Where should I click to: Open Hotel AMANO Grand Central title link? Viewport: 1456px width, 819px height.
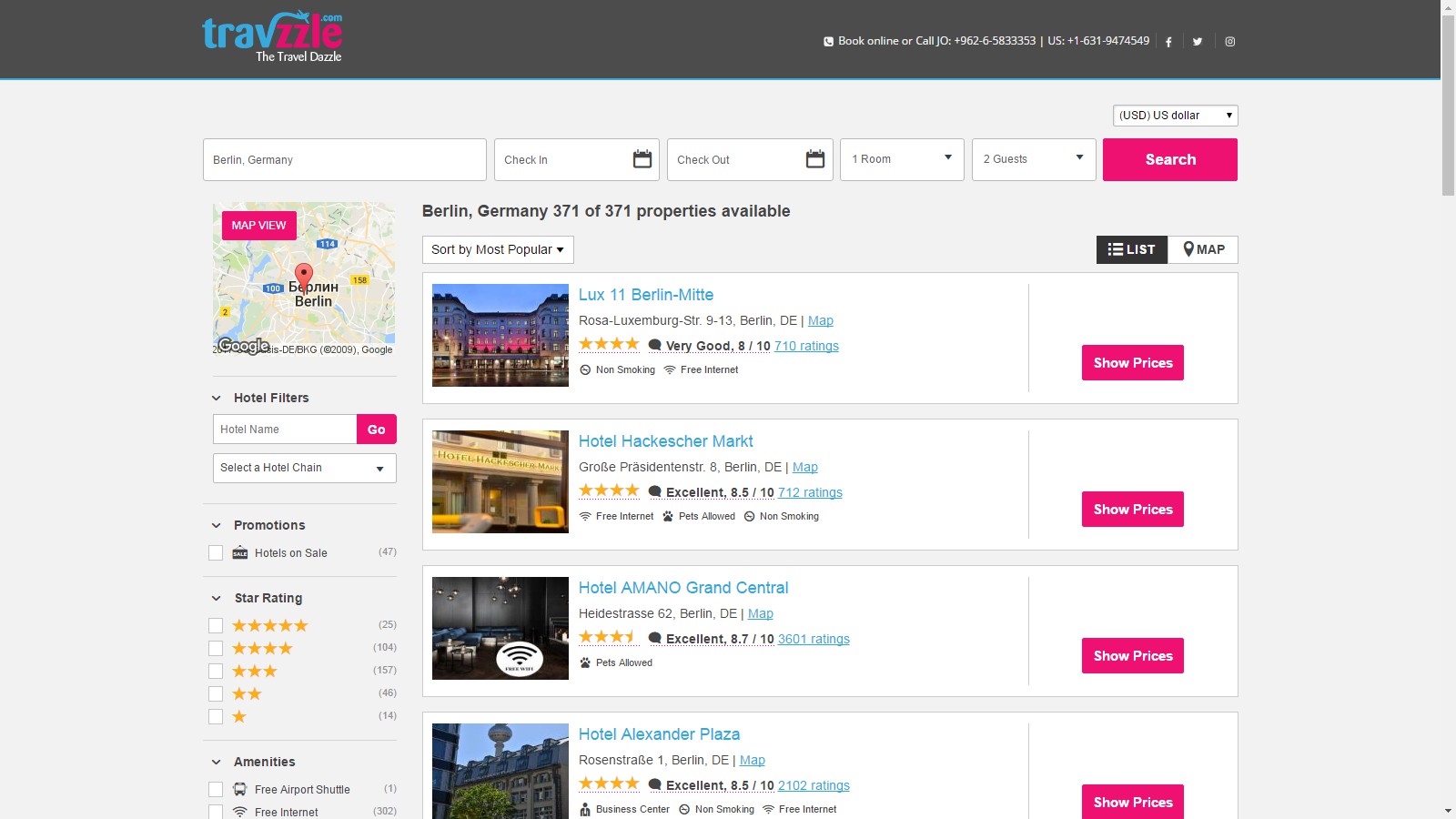coord(683,588)
